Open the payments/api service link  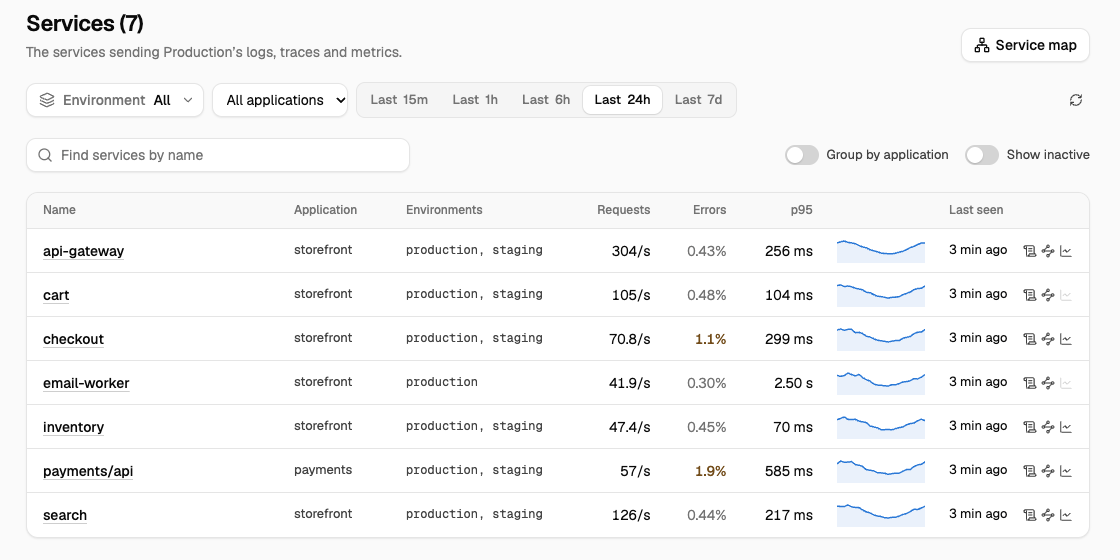click(x=88, y=471)
